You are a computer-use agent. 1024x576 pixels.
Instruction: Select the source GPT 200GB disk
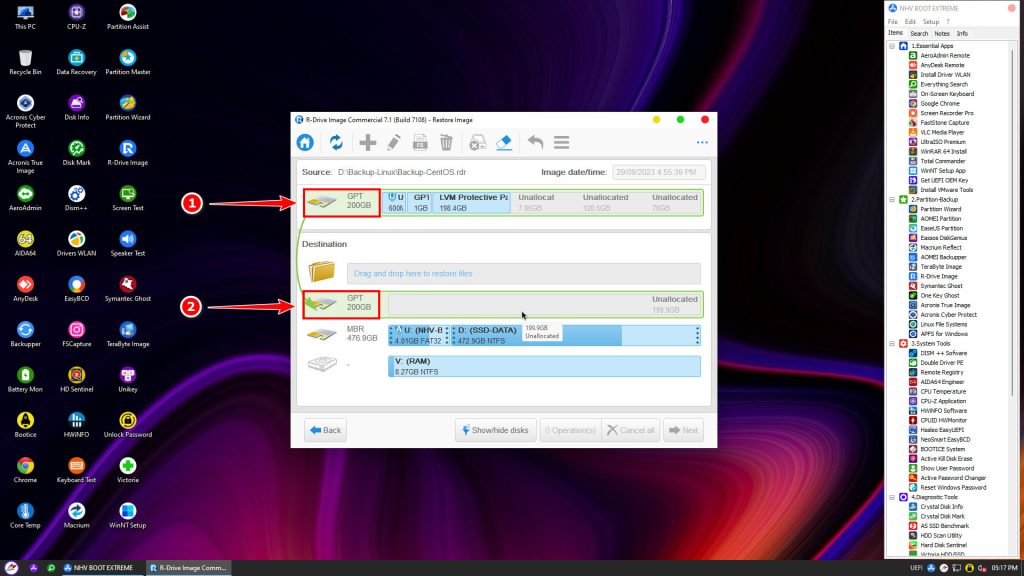(342, 202)
